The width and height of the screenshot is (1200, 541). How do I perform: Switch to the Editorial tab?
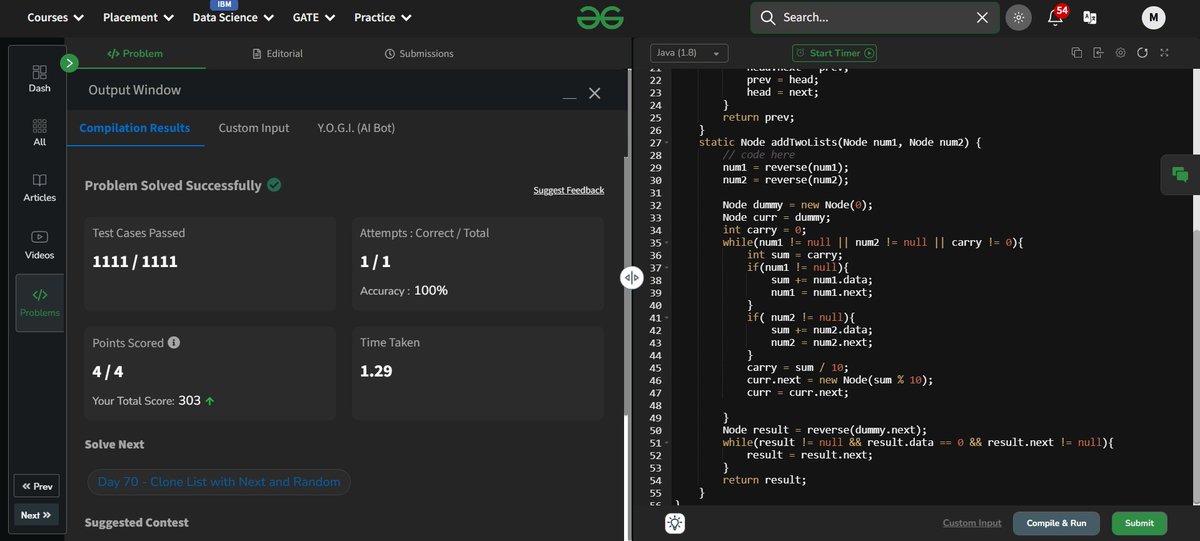(278, 53)
